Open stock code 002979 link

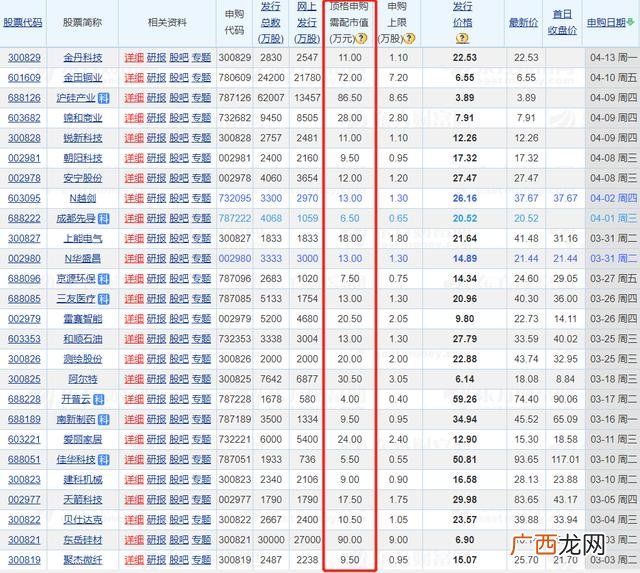[x=24, y=319]
